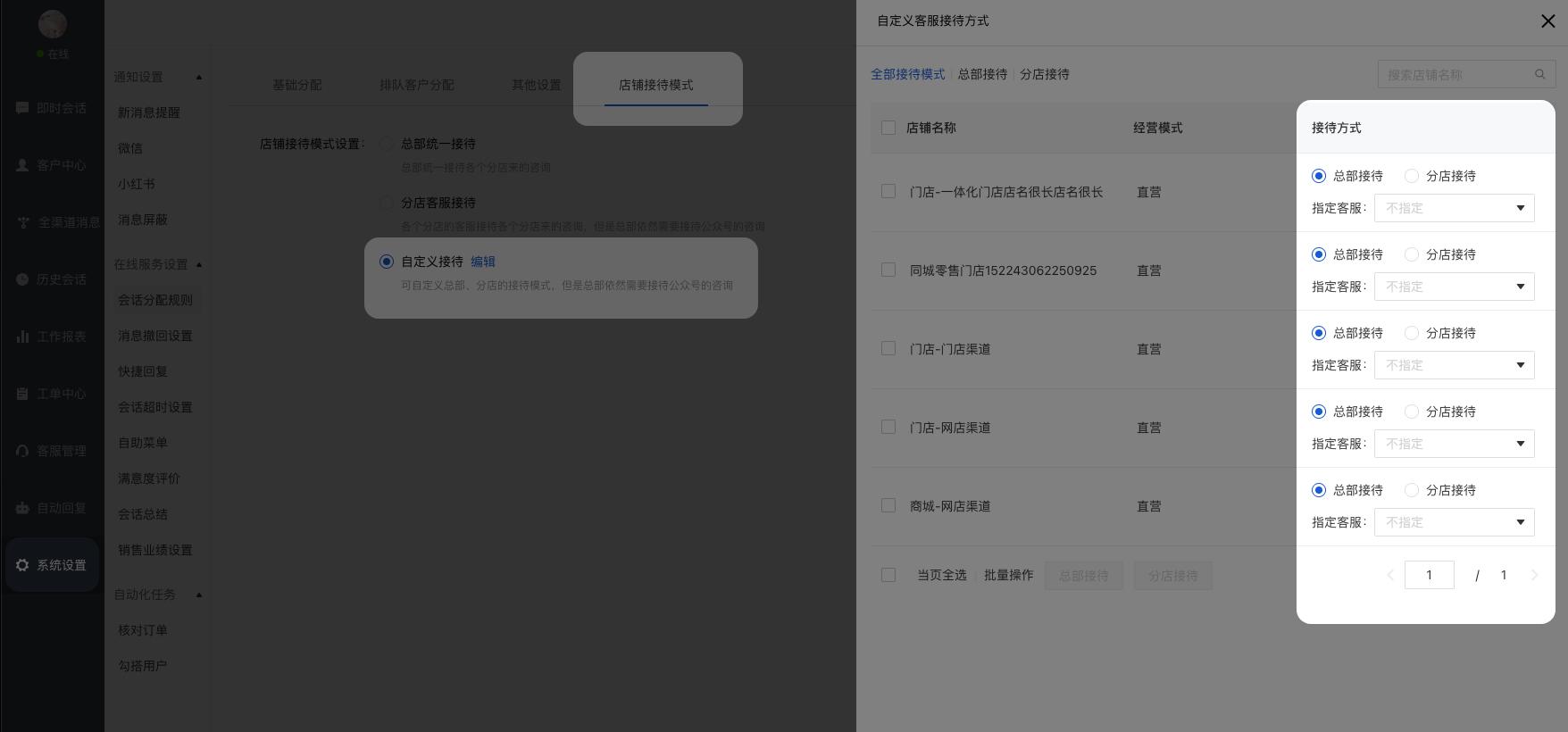
Task: Click the 编辑 link beside 自定义接待
Action: coord(482,262)
